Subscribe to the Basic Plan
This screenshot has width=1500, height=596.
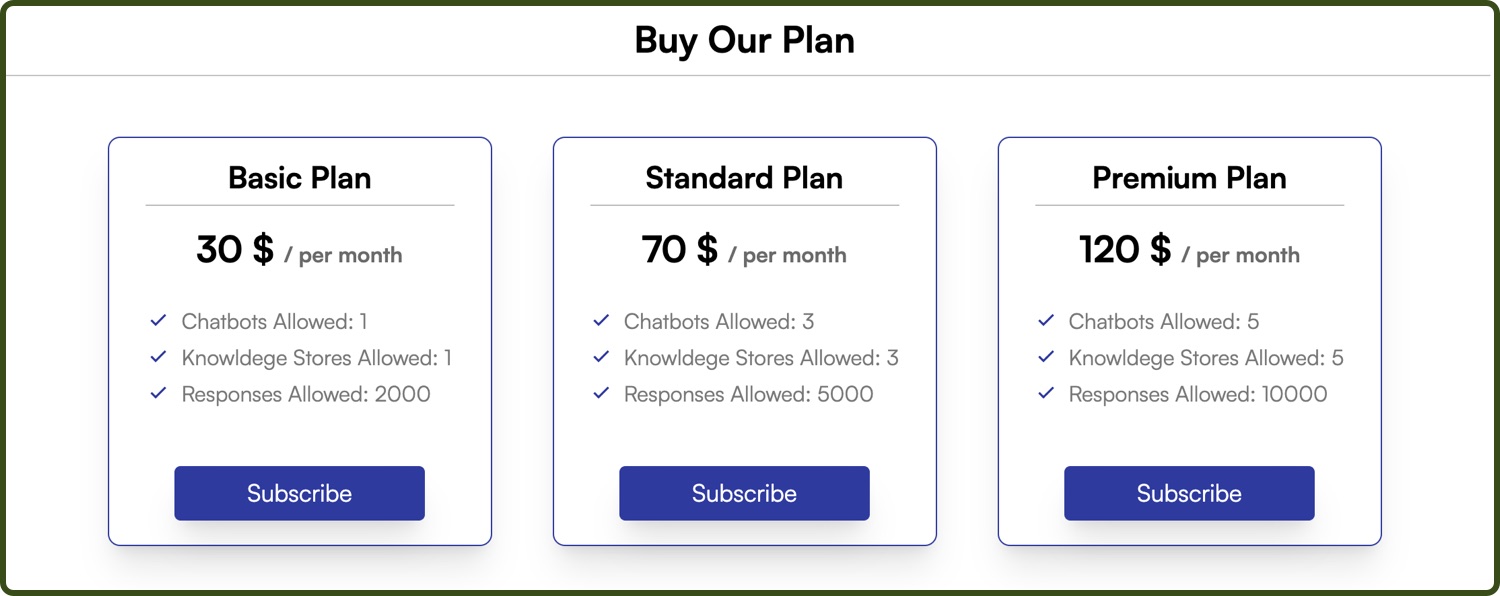tap(299, 493)
